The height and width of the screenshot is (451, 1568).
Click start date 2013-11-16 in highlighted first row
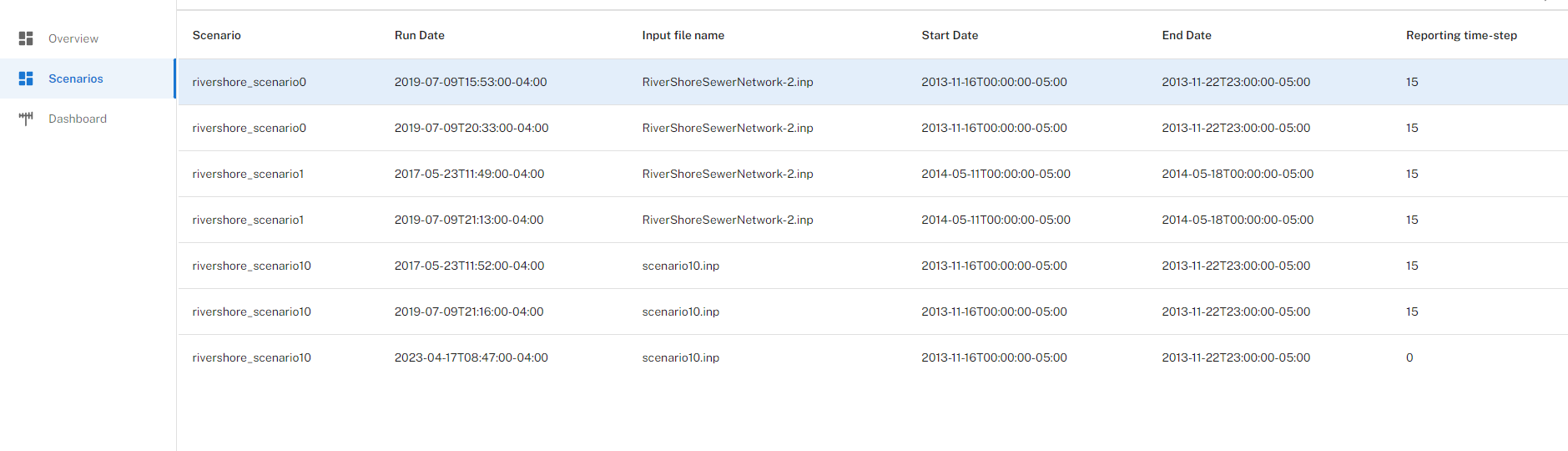[x=994, y=82]
